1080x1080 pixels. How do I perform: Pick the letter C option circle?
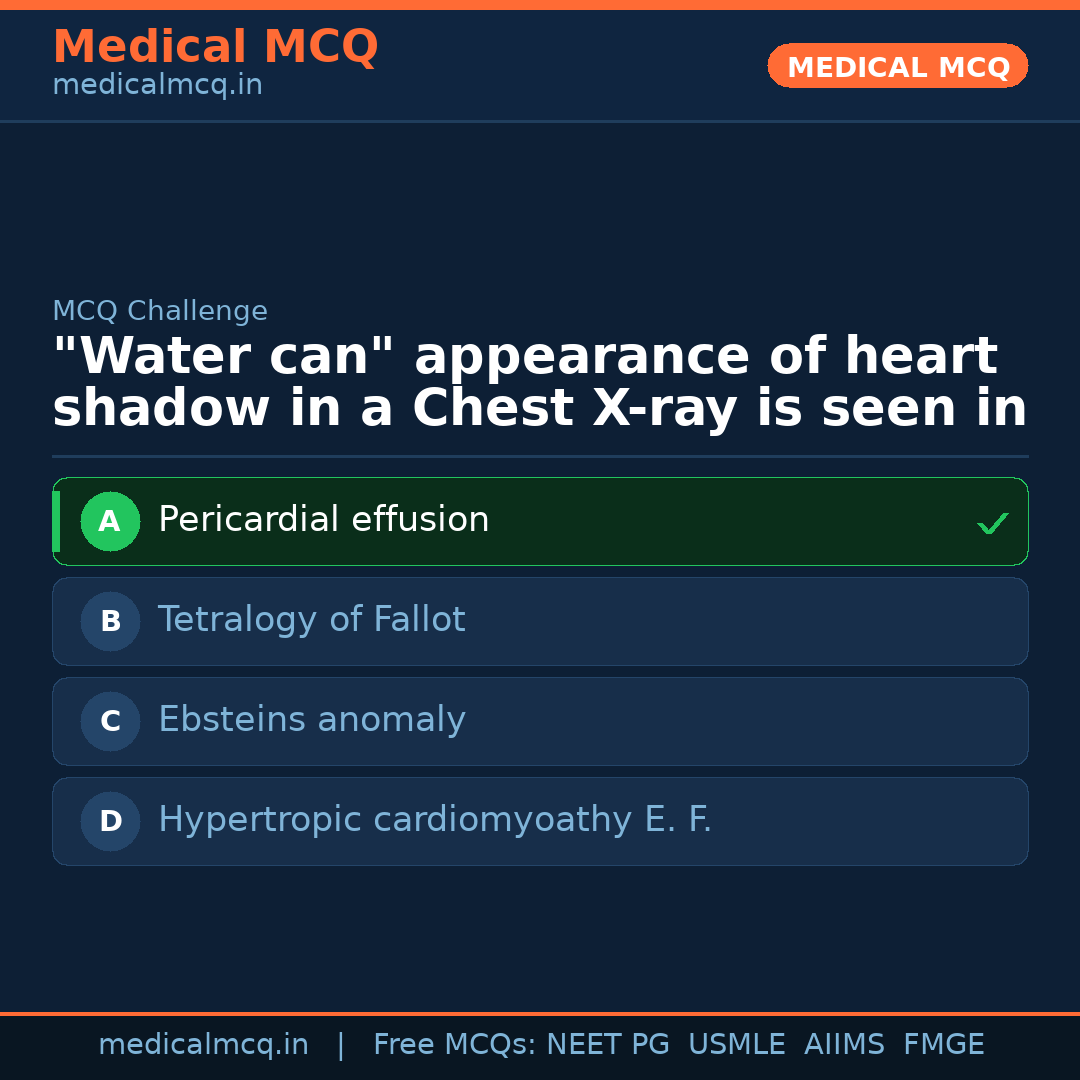[110, 721]
